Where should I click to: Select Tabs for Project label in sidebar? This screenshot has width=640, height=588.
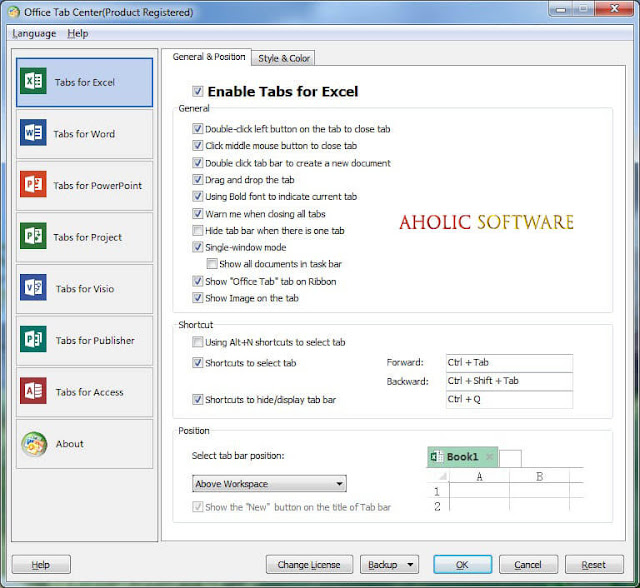(x=87, y=237)
